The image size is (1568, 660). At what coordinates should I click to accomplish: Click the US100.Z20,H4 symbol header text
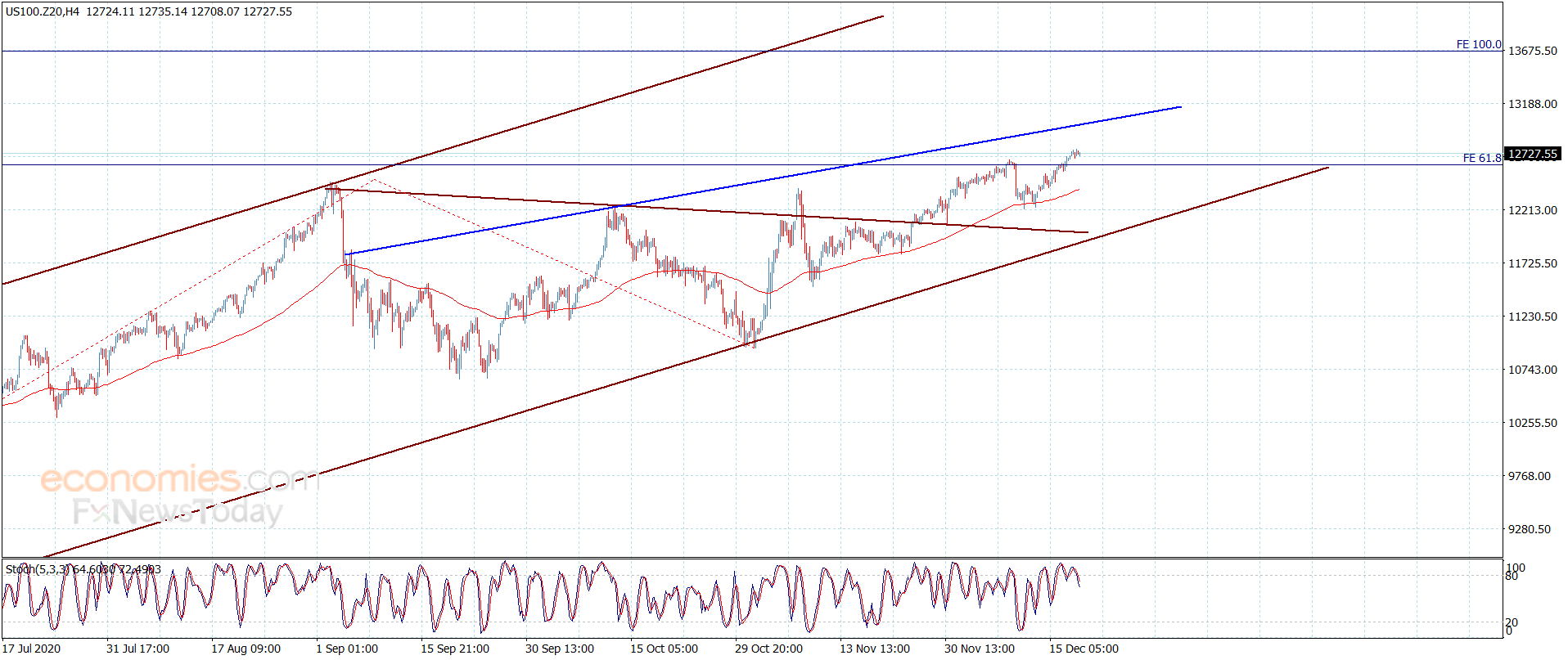(43, 11)
